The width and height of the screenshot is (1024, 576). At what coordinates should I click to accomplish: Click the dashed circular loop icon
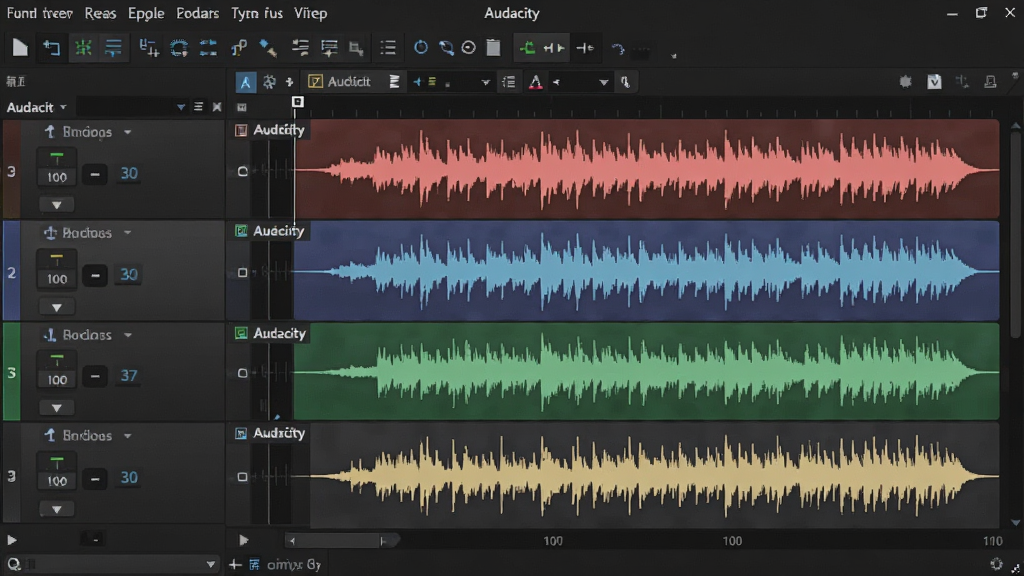(x=179, y=48)
